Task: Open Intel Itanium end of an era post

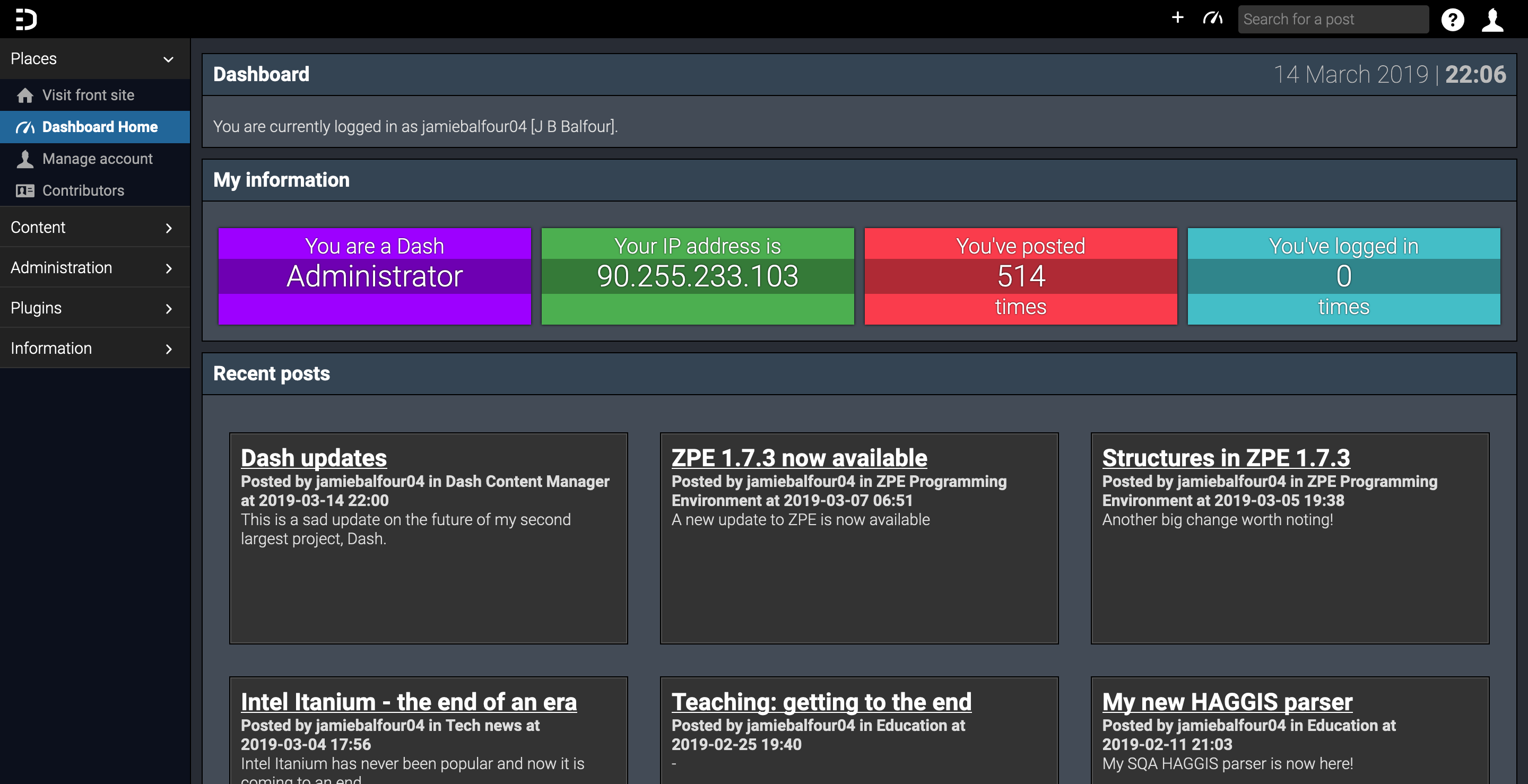Action: click(x=408, y=702)
